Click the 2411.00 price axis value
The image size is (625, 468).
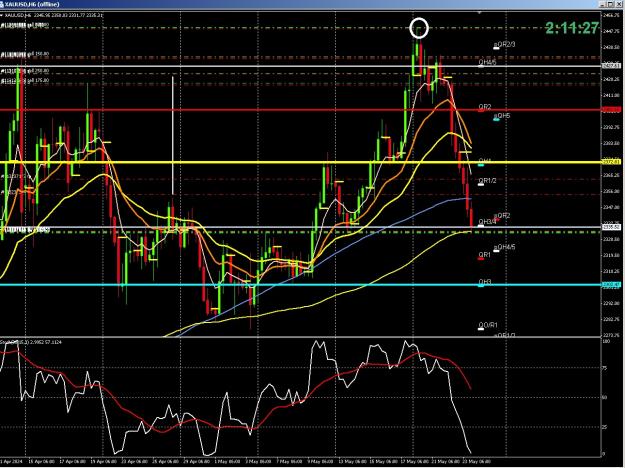coord(611,95)
